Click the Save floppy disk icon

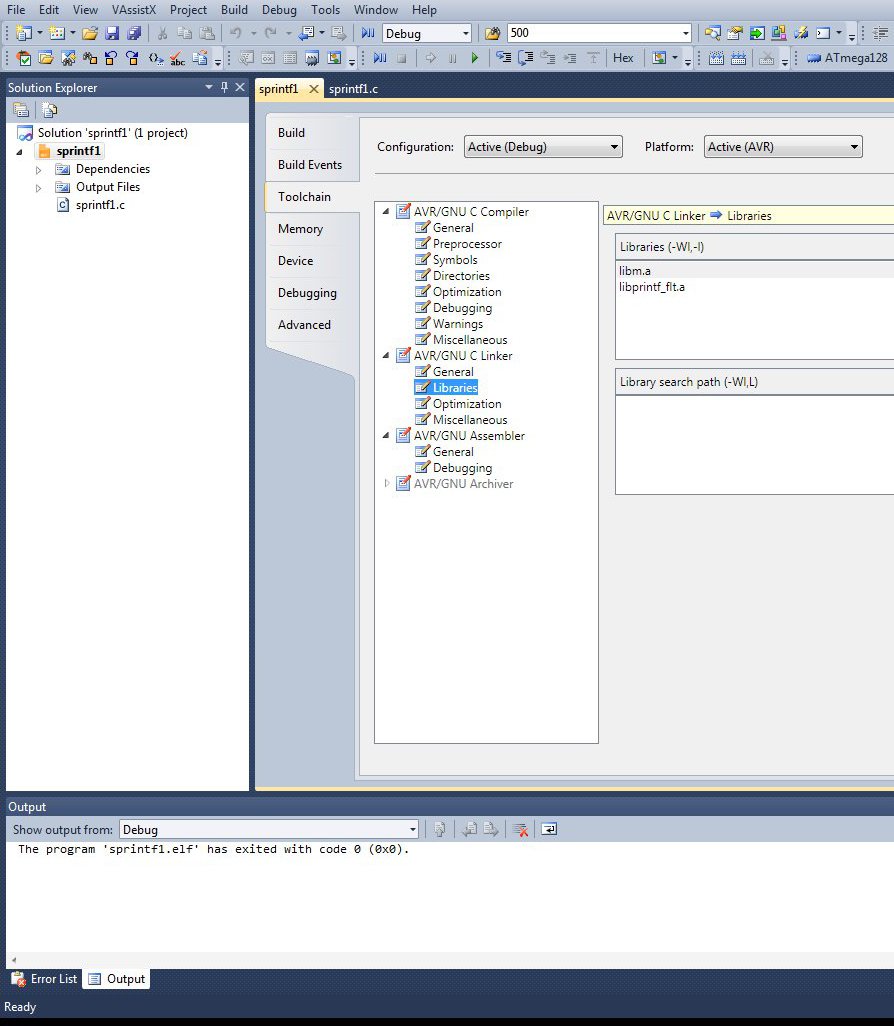tap(112, 33)
